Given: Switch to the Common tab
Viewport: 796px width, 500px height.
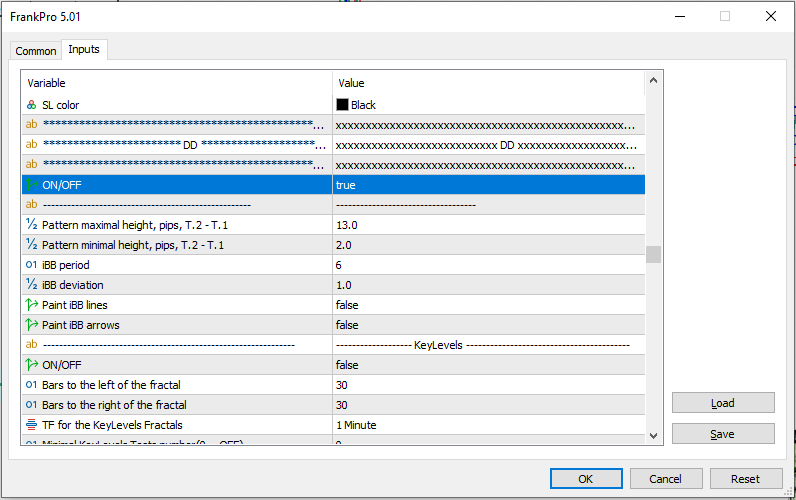Looking at the screenshot, I should pos(36,51).
